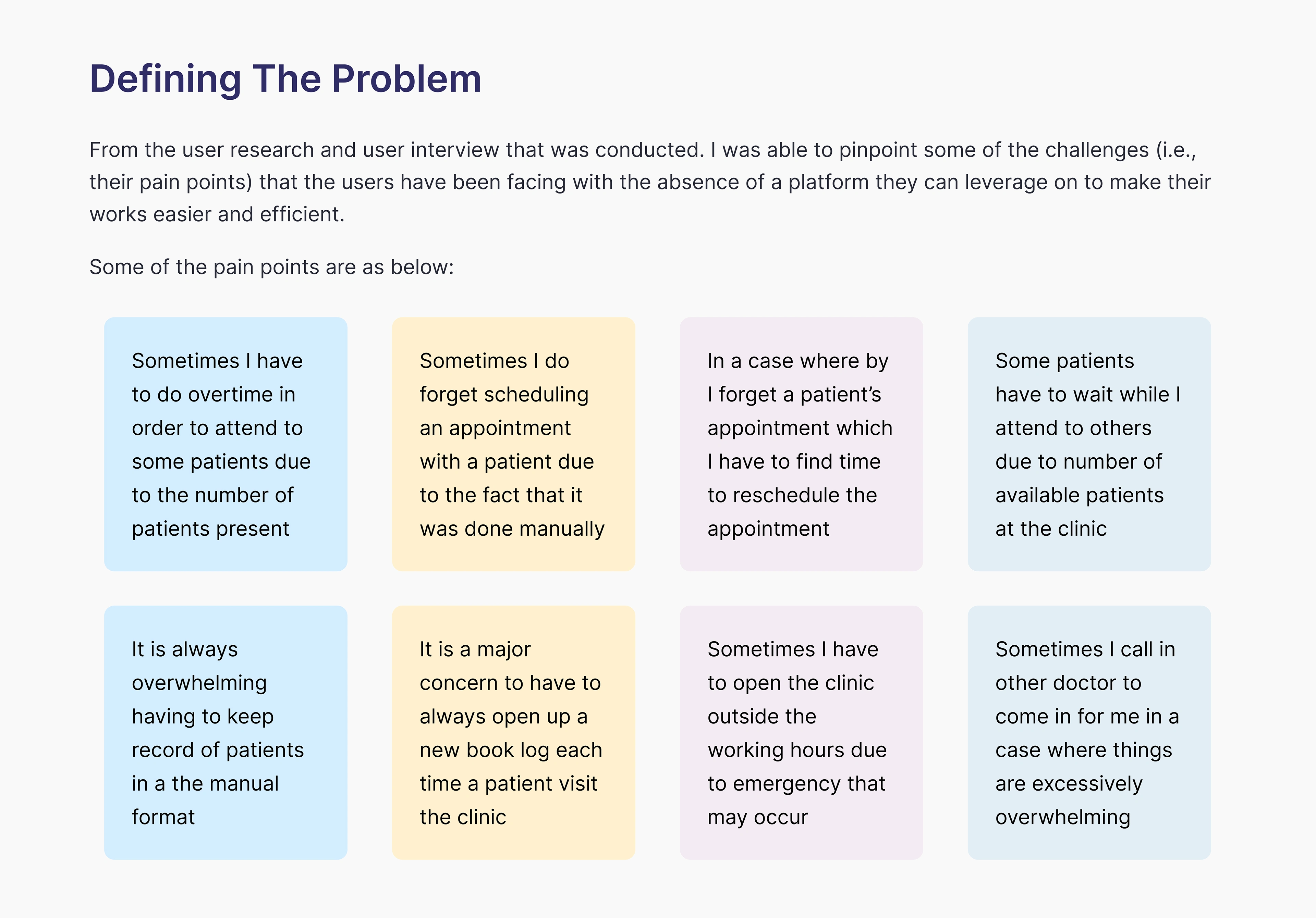Click the card about patients having to wait
The height and width of the screenshot is (918, 1316).
[x=1088, y=444]
